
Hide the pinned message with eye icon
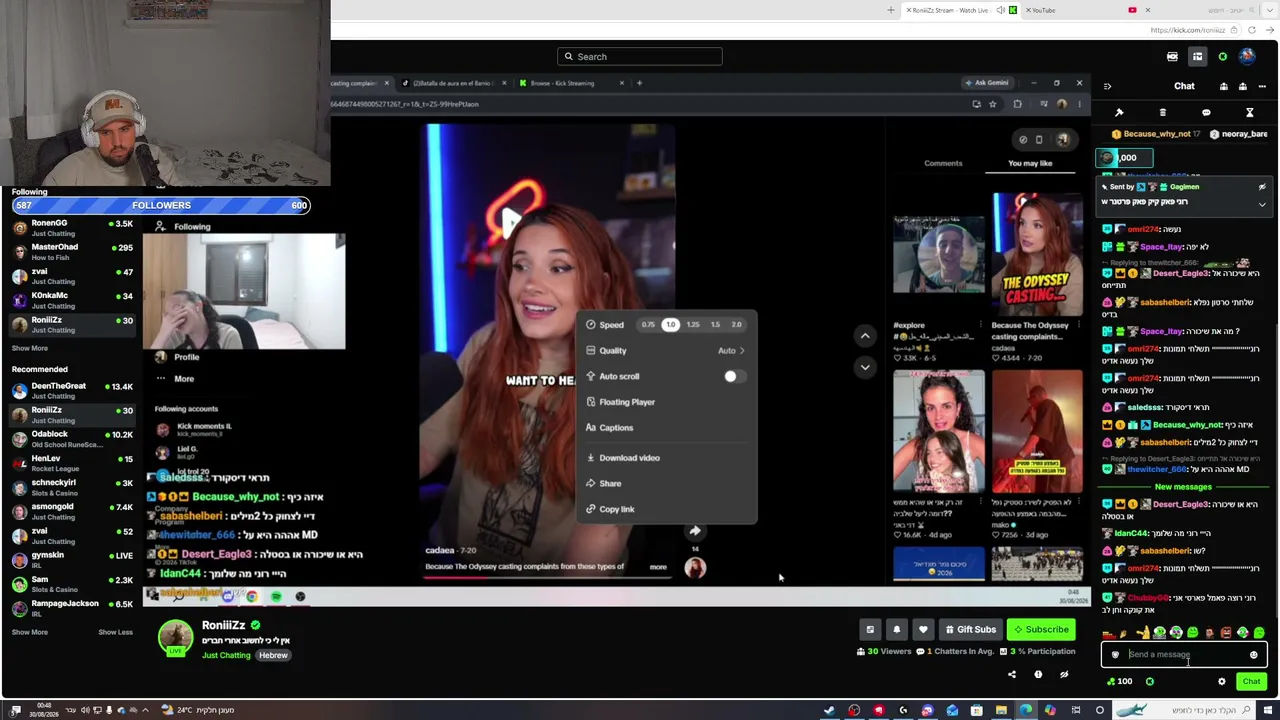[x=1262, y=187]
